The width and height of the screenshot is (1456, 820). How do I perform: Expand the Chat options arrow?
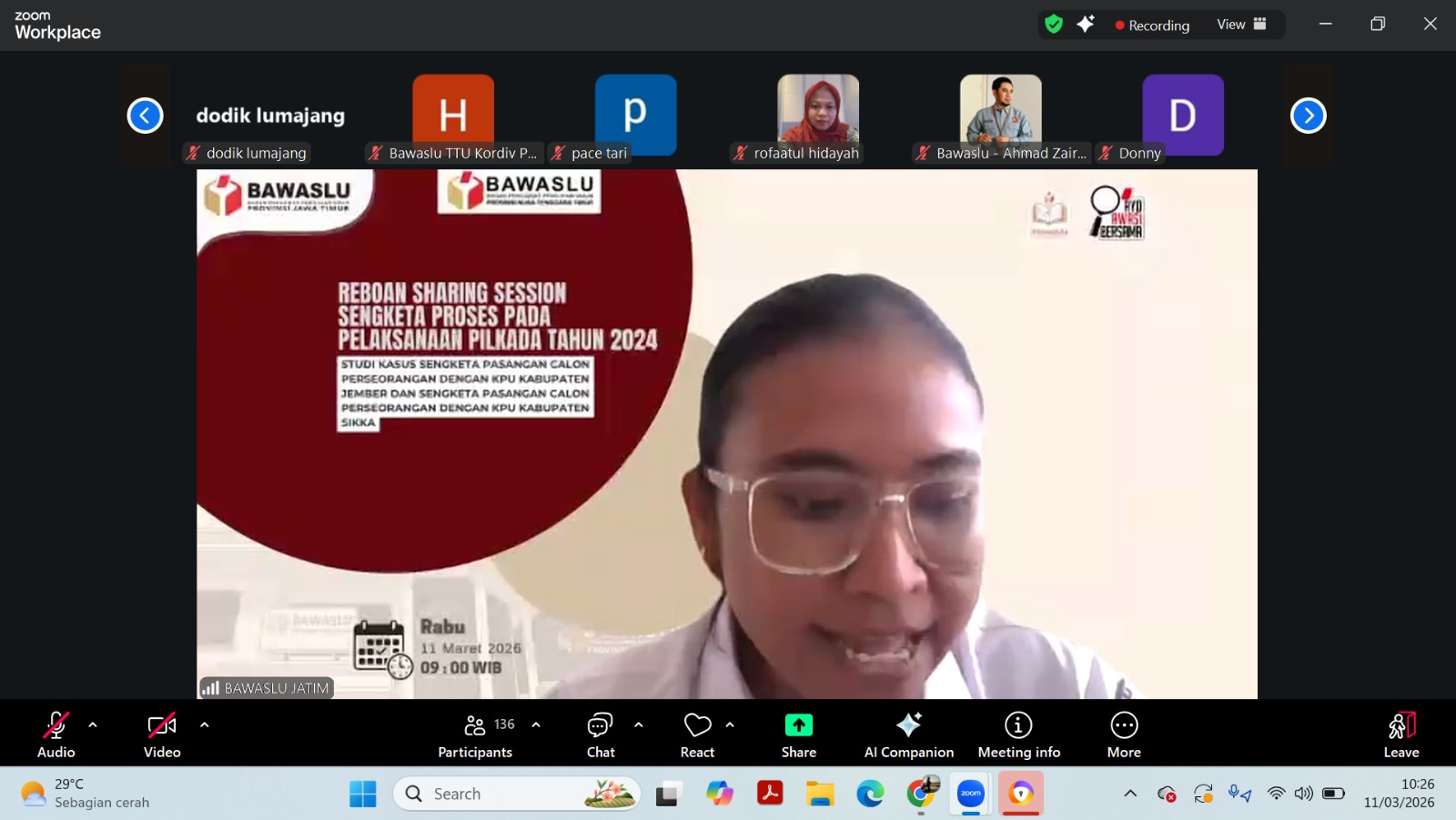tap(639, 725)
